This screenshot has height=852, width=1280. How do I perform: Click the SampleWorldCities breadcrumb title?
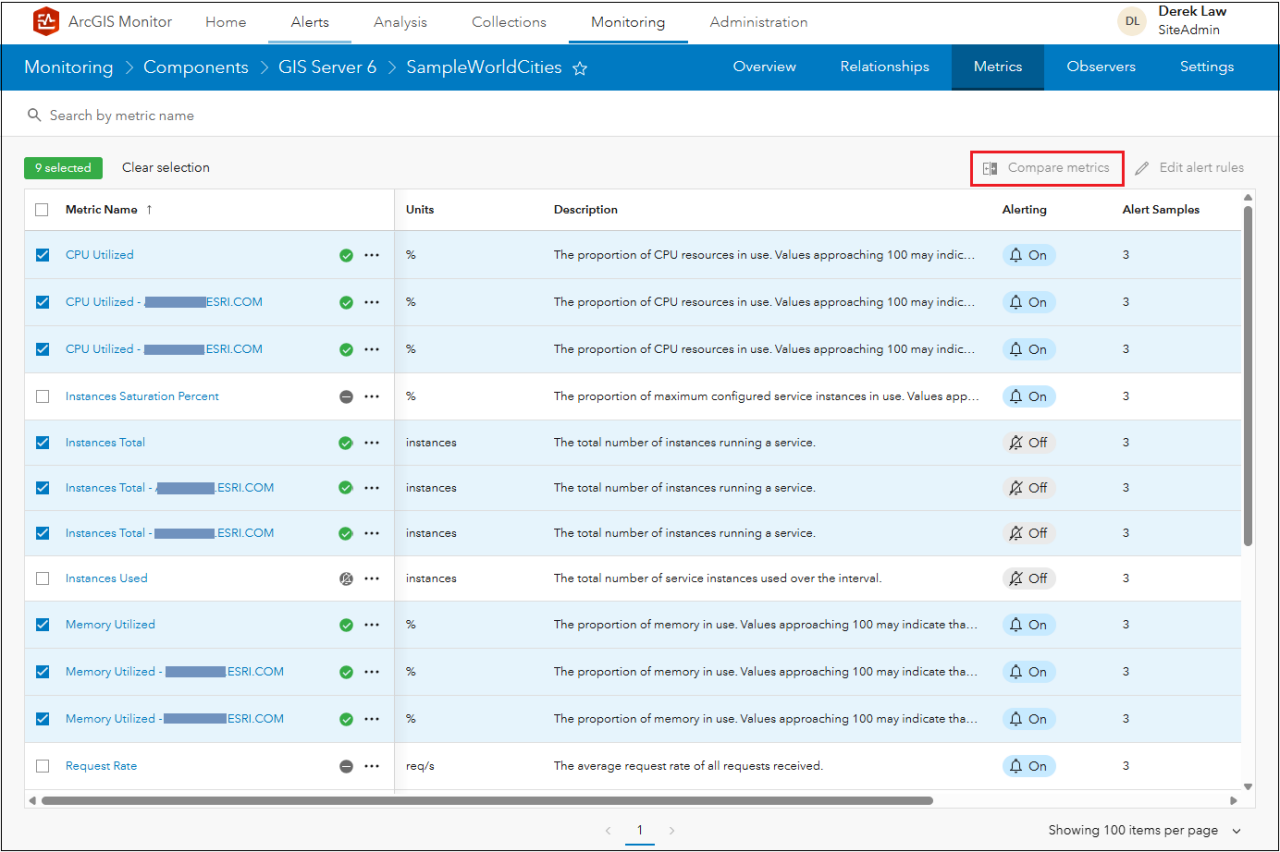pyautogui.click(x=484, y=68)
